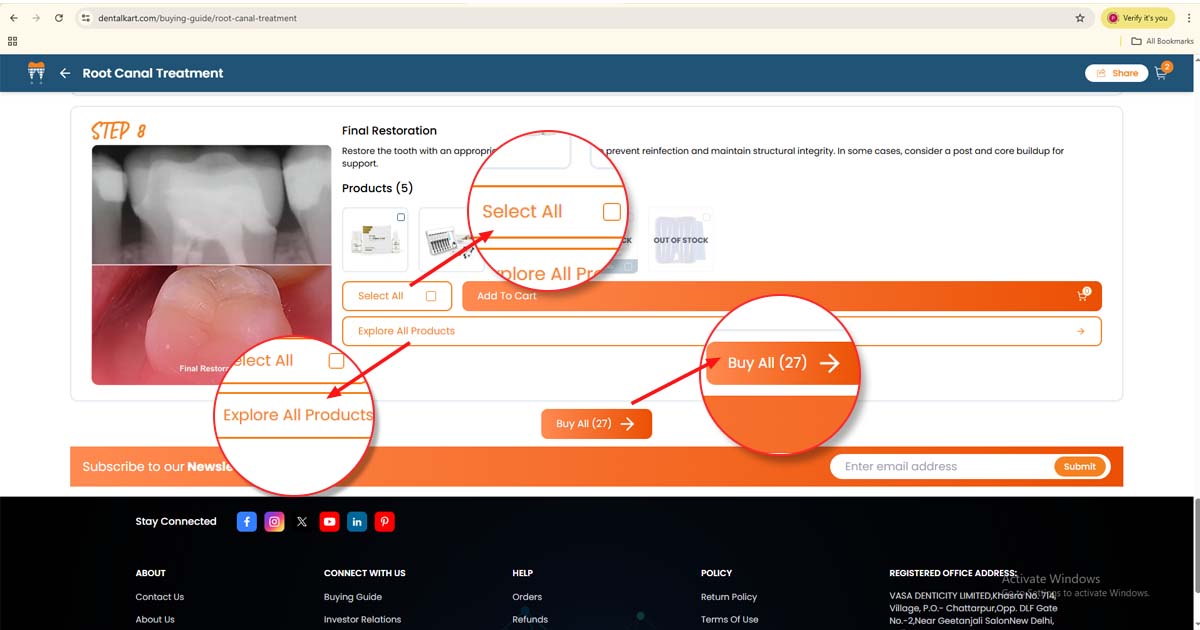
Task: Click the Buy All (27) button
Action: [596, 424]
